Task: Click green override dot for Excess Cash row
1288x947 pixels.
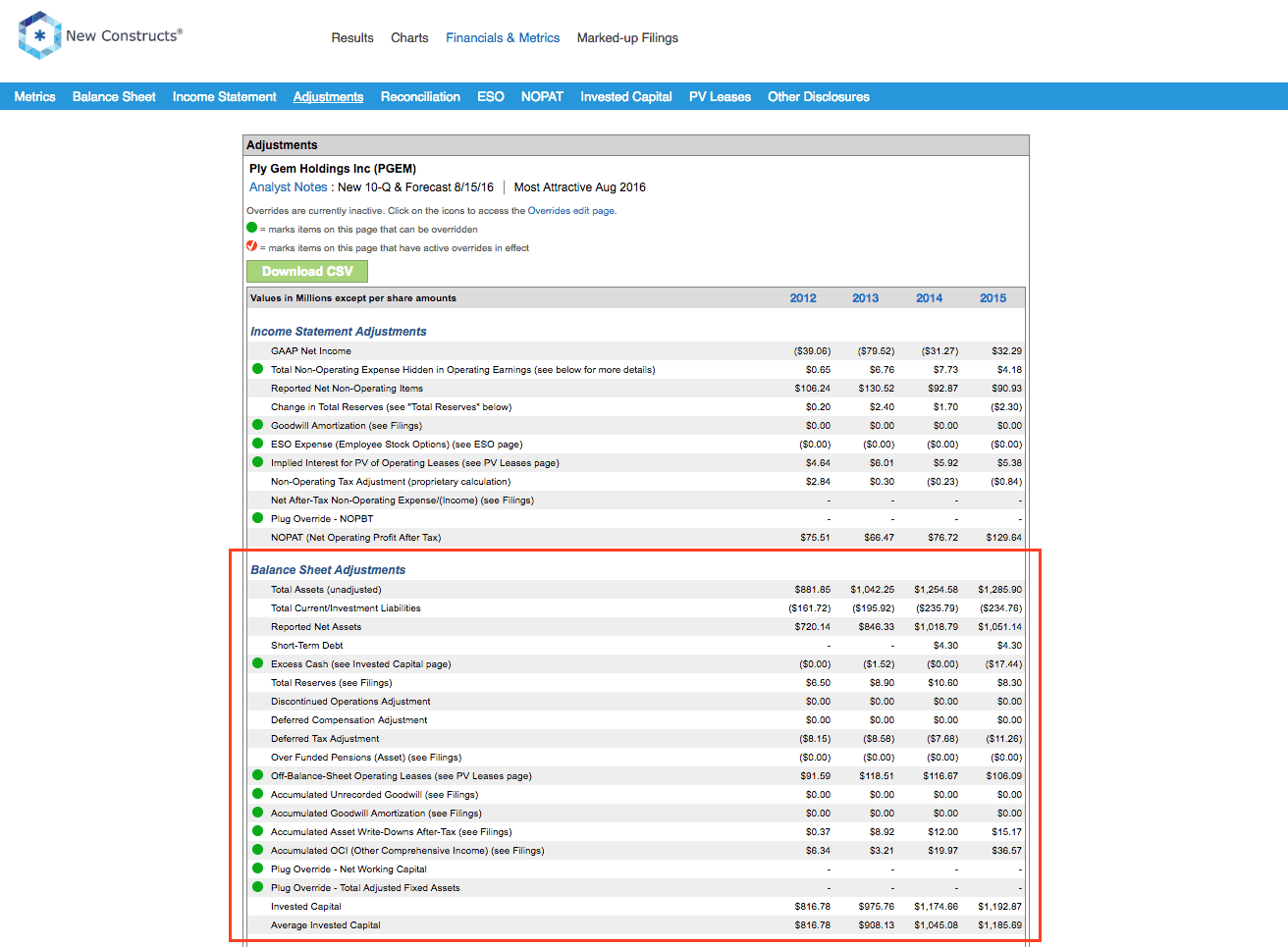Action: tap(258, 663)
